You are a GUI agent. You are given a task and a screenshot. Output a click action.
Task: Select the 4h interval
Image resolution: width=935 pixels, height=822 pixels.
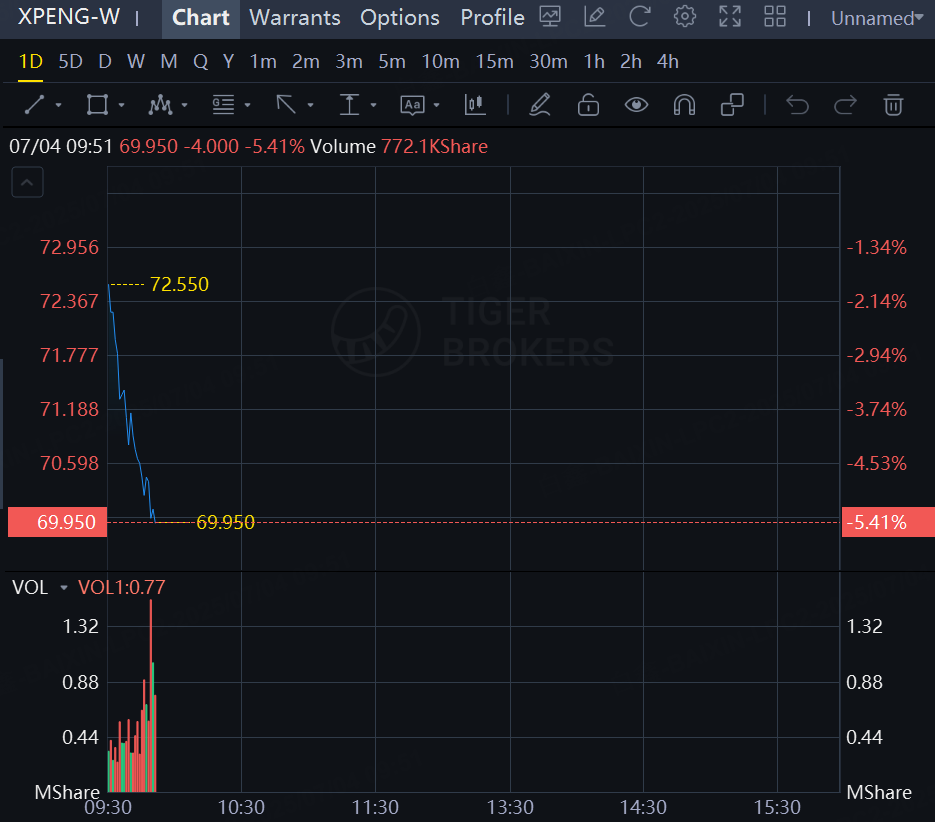point(668,61)
